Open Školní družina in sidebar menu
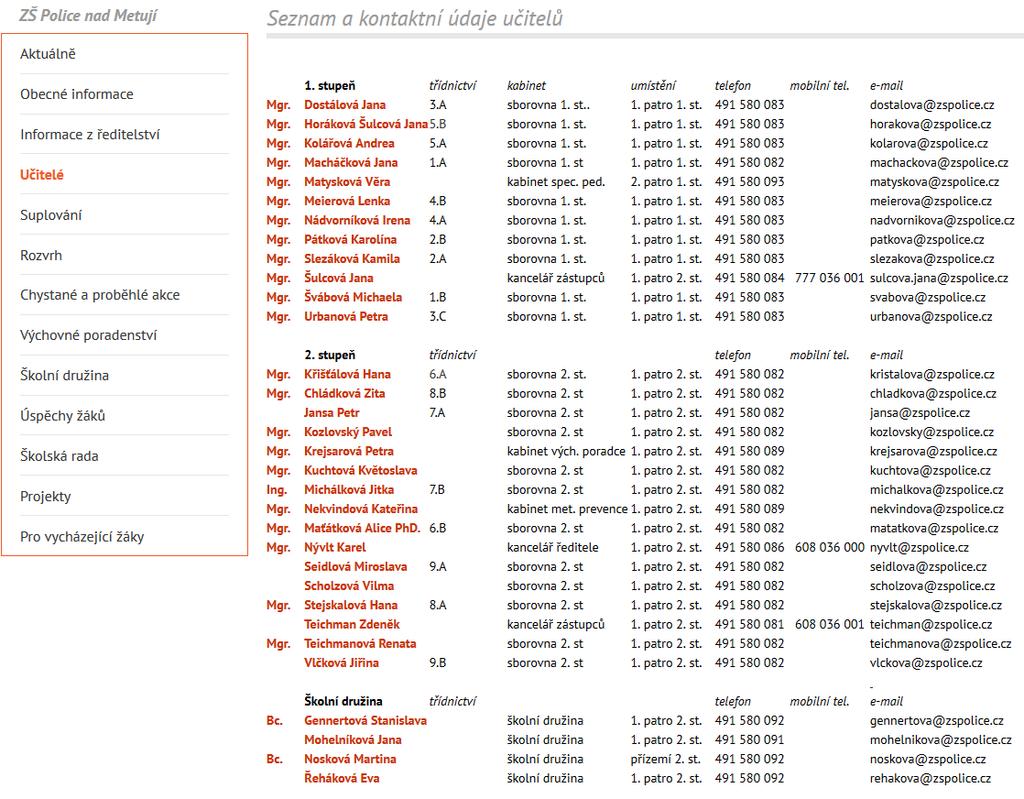This screenshot has height=799, width=1024. pos(65,376)
